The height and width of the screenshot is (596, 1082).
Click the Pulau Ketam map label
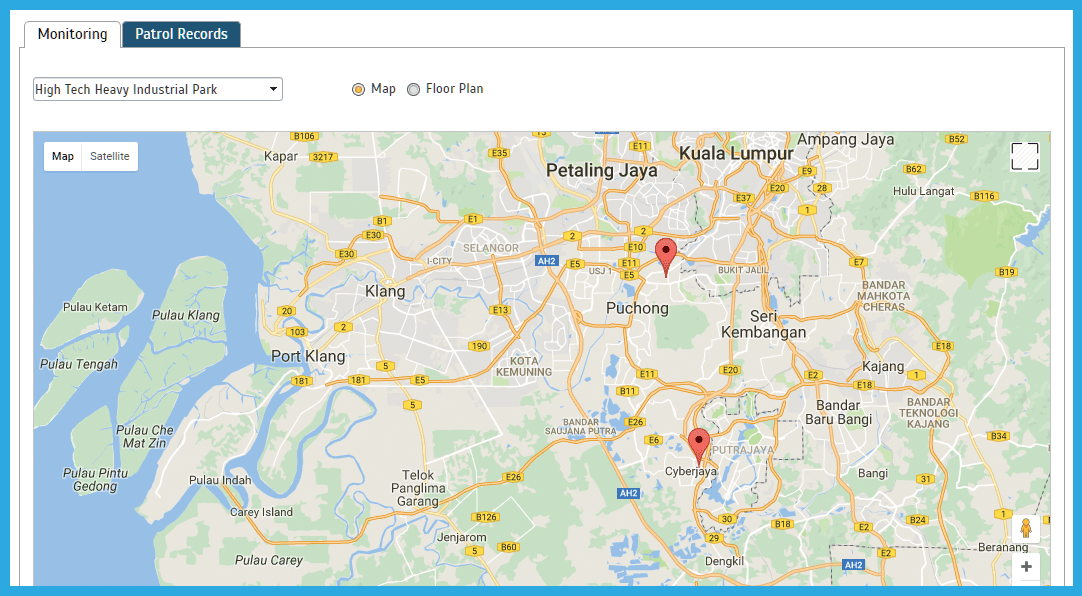(95, 307)
